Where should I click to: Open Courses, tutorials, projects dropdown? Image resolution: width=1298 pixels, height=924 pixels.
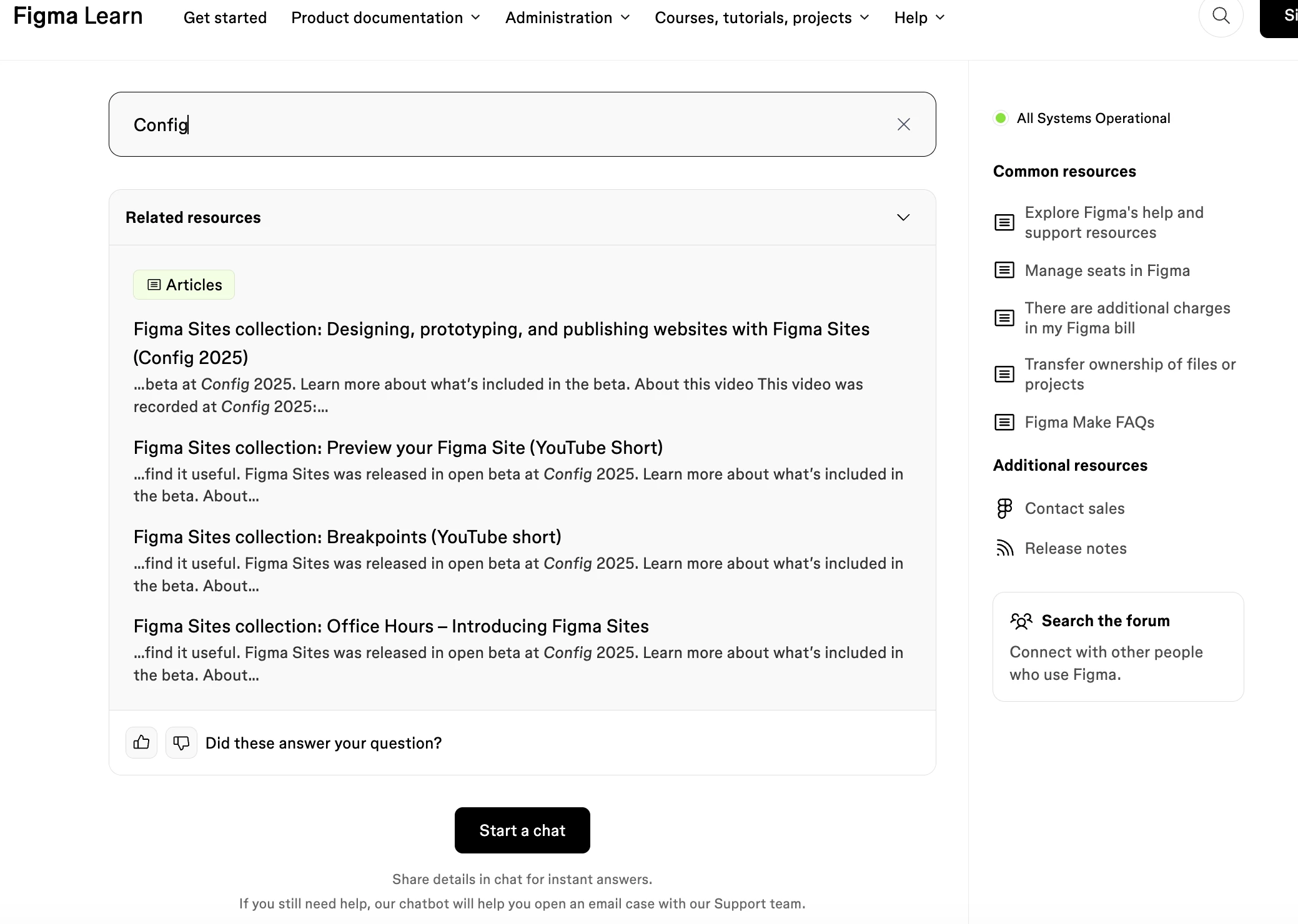tap(761, 17)
